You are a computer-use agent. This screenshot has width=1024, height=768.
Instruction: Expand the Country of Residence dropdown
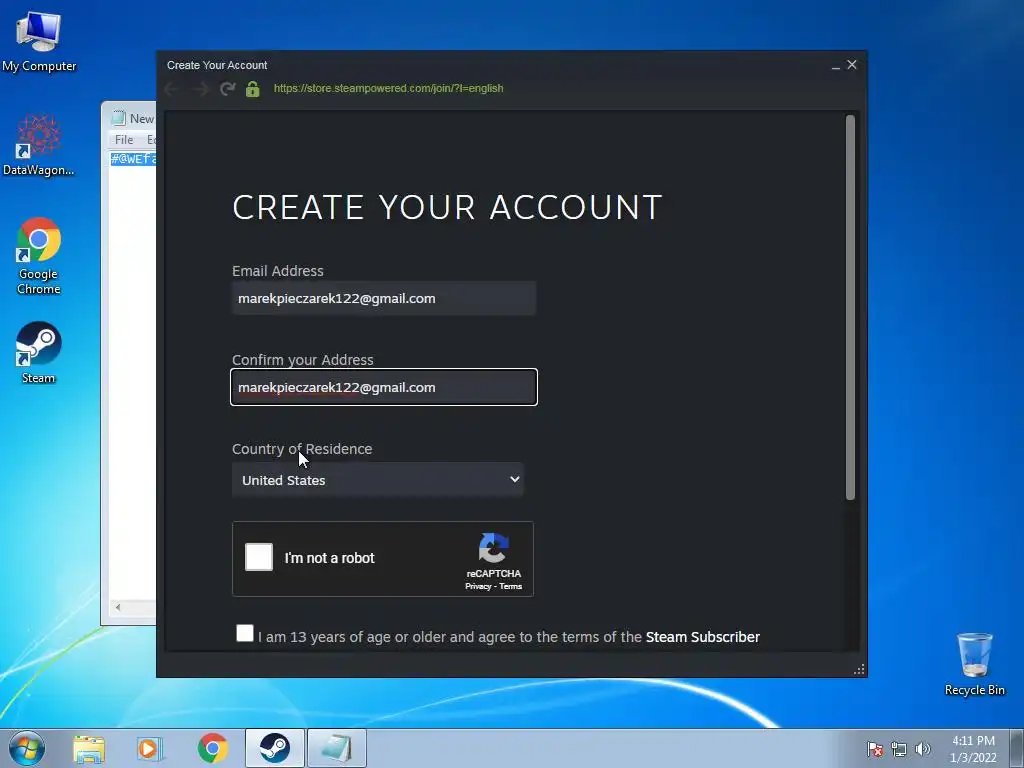[x=377, y=480]
